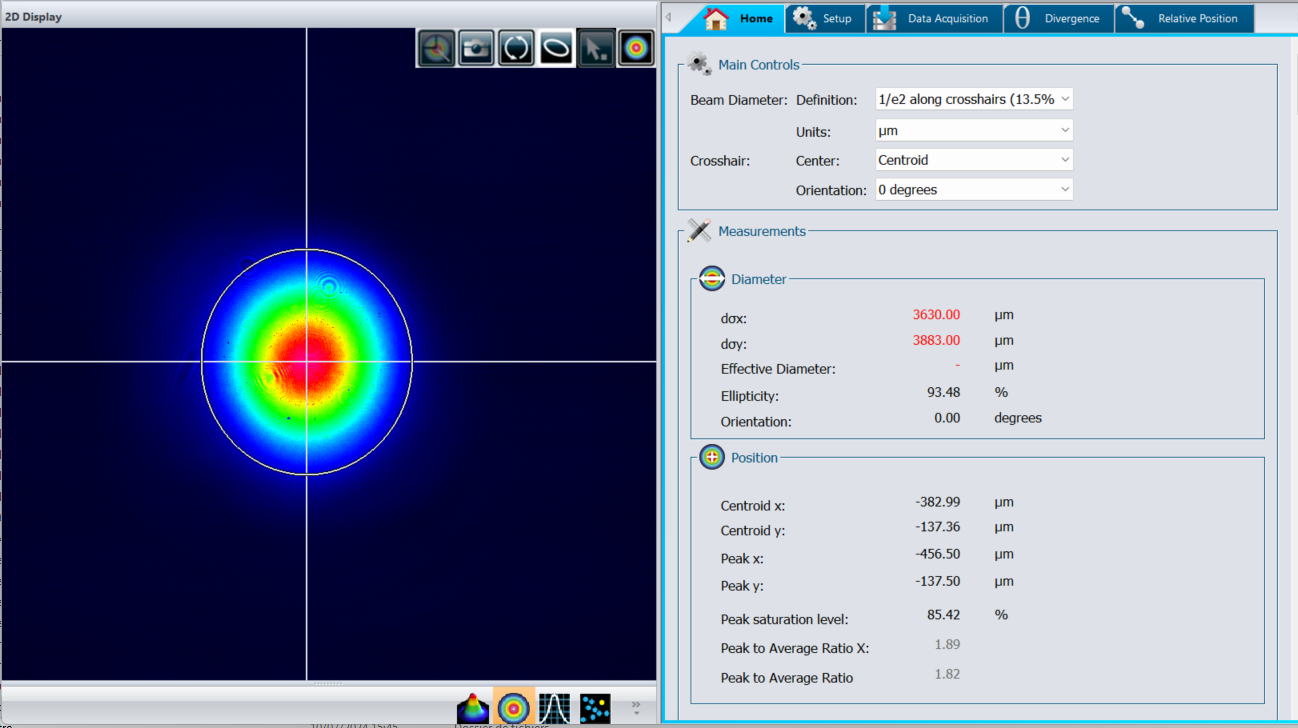The width and height of the screenshot is (1298, 728).
Task: Switch to the 3D display view
Action: (x=473, y=708)
